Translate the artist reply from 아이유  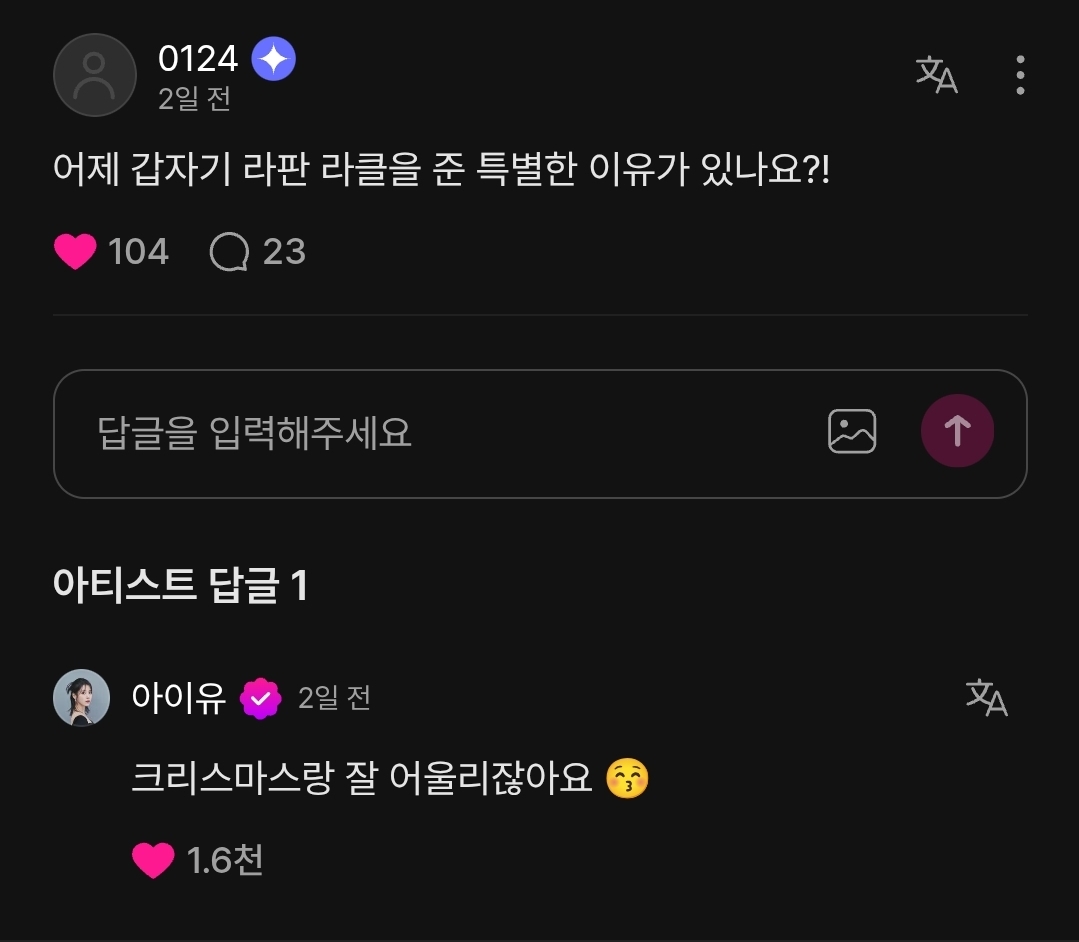pyautogui.click(x=986, y=697)
